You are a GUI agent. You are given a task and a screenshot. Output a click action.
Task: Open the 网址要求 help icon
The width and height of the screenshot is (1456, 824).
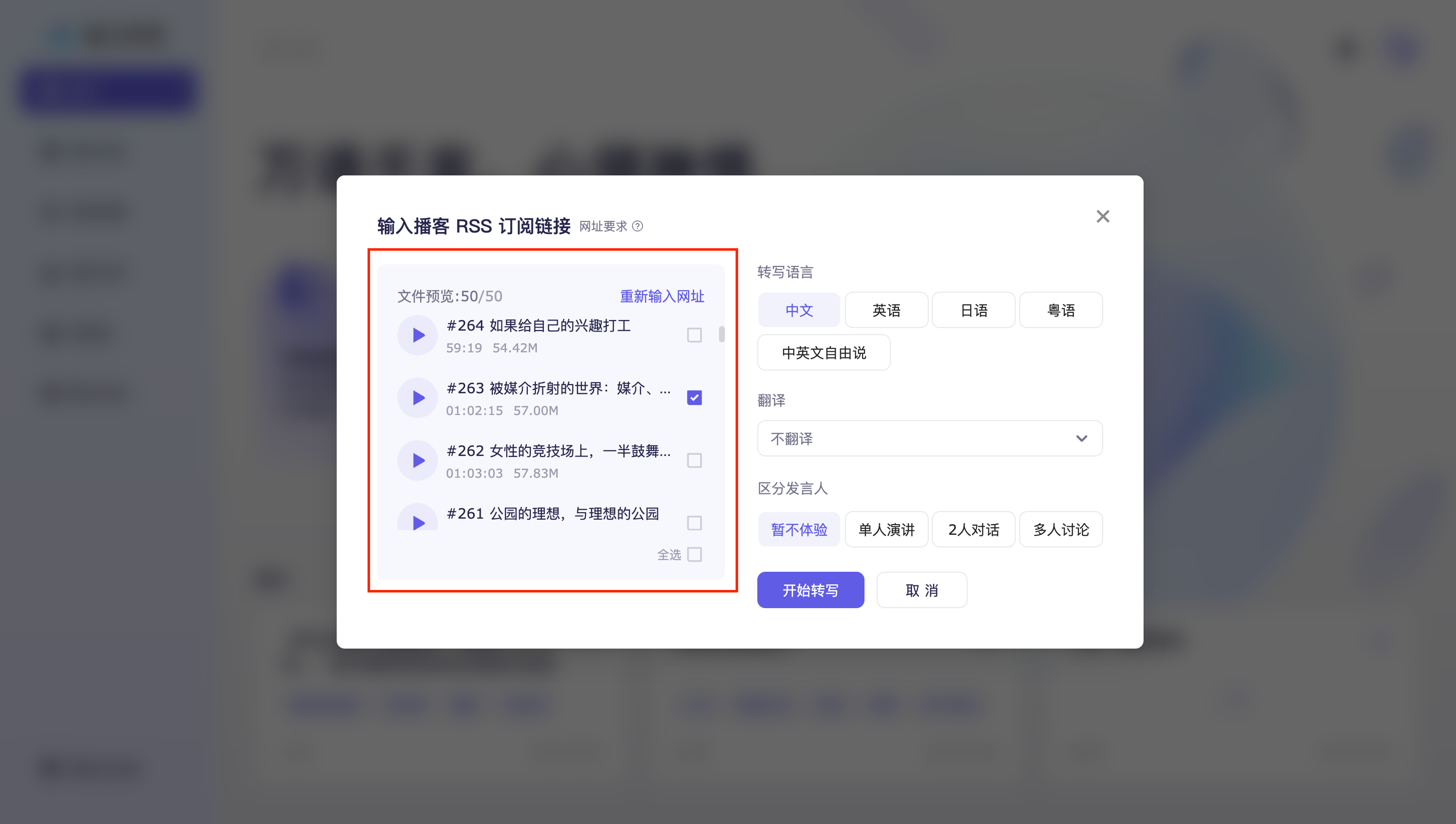tap(639, 227)
